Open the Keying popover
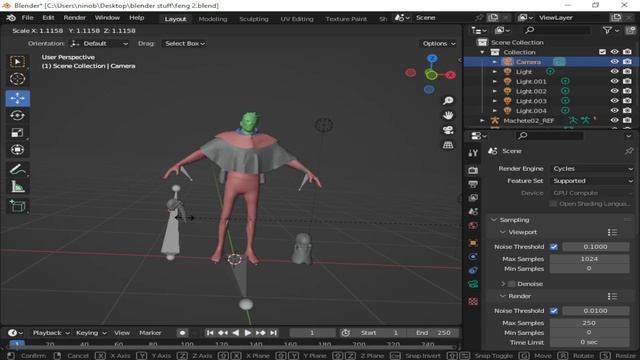Image resolution: width=640 pixels, height=360 pixels. 91,333
